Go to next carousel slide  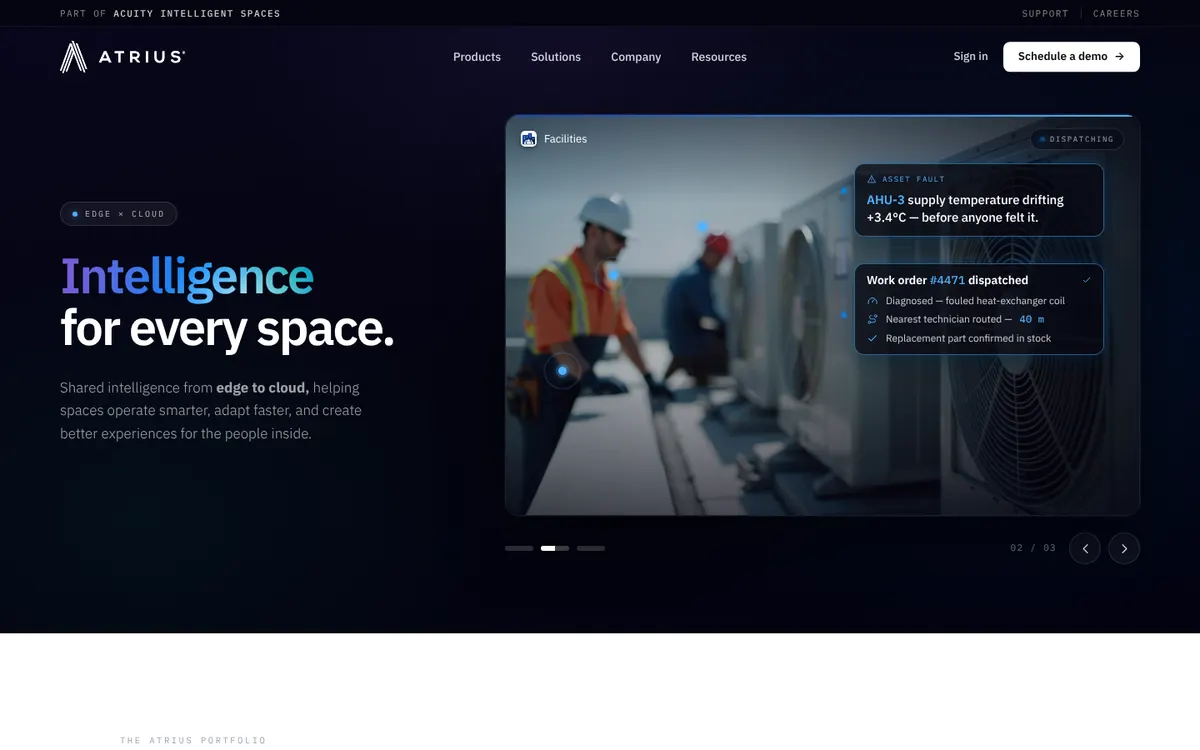pyautogui.click(x=1124, y=548)
